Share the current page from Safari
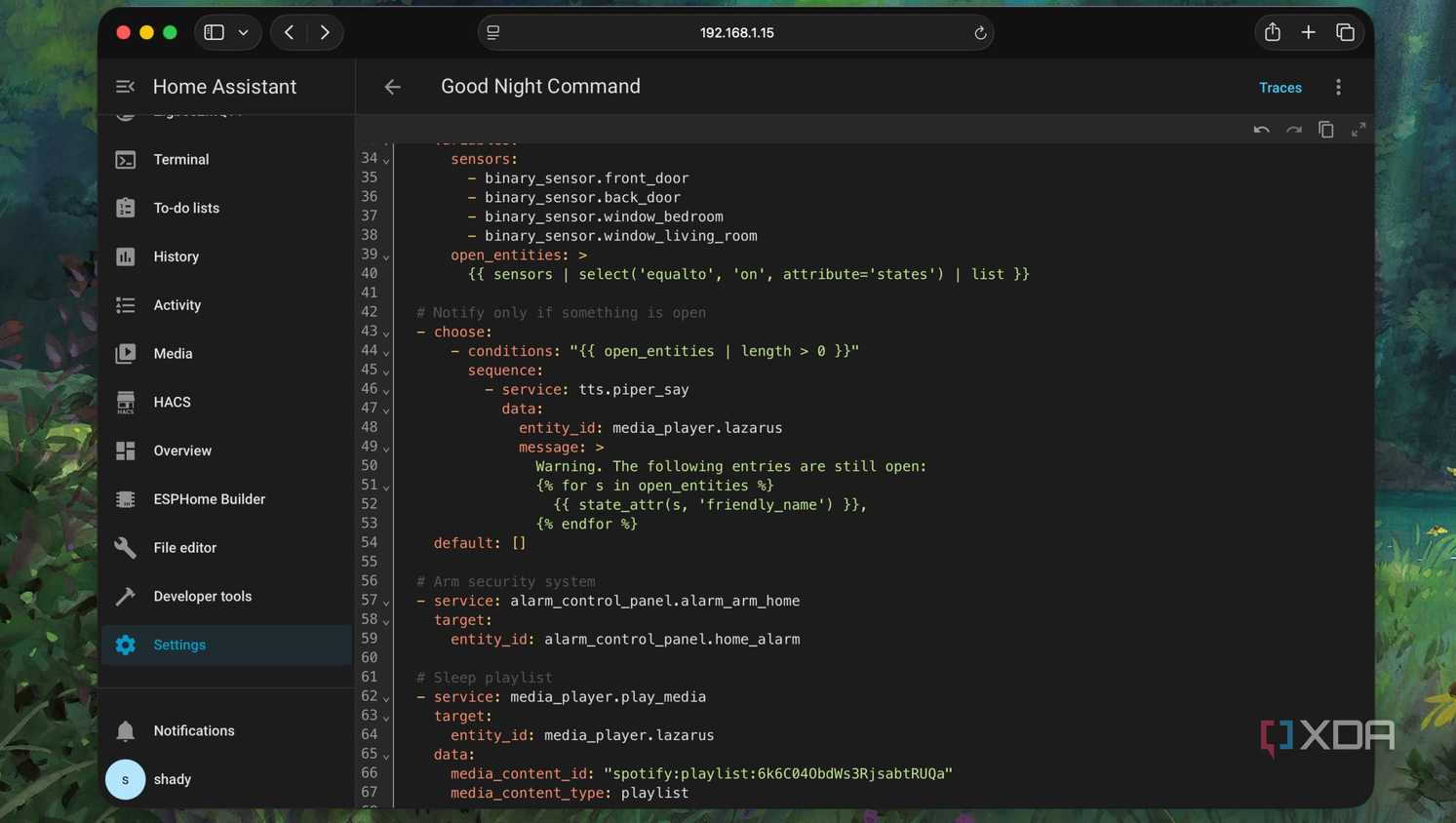Image resolution: width=1456 pixels, height=823 pixels. (1273, 32)
